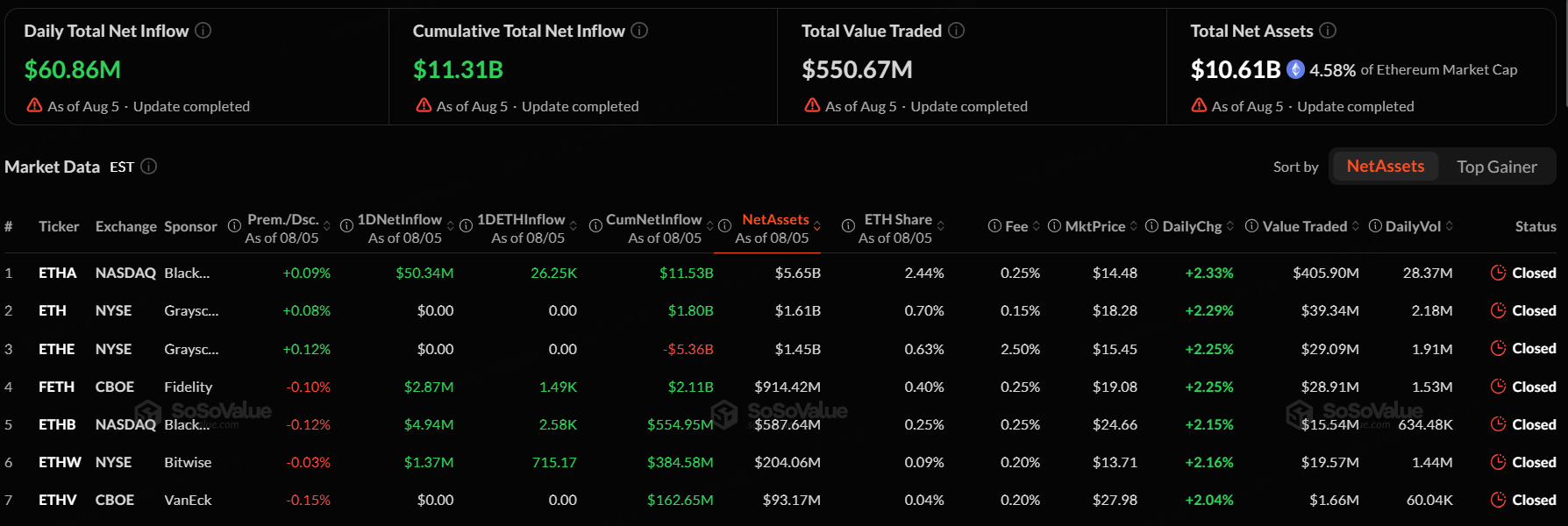Viewport: 1568px width, 526px height.
Task: Click info icon next to Market Data EST
Action: [x=149, y=167]
